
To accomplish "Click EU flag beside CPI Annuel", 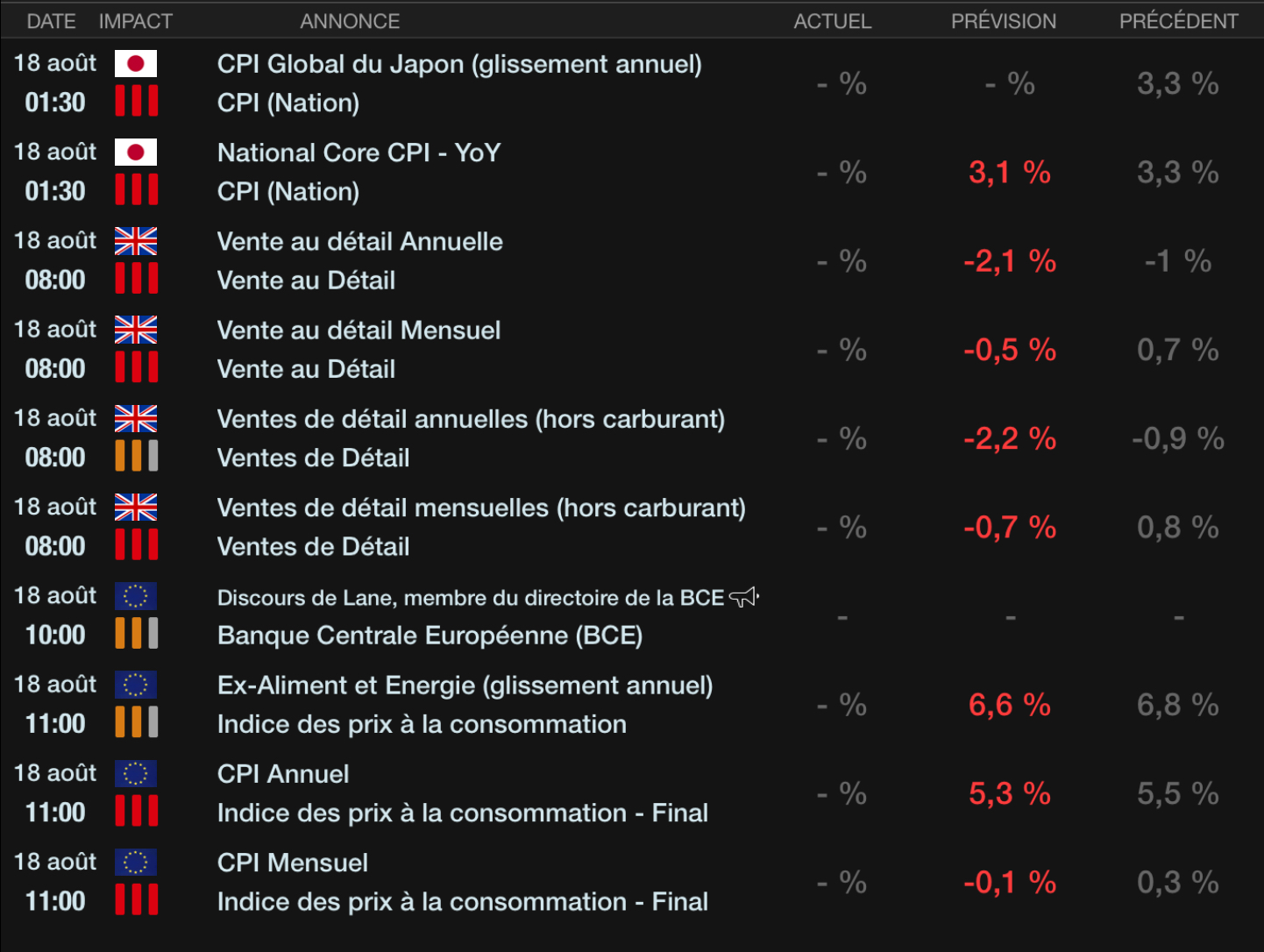I will 136,773.
